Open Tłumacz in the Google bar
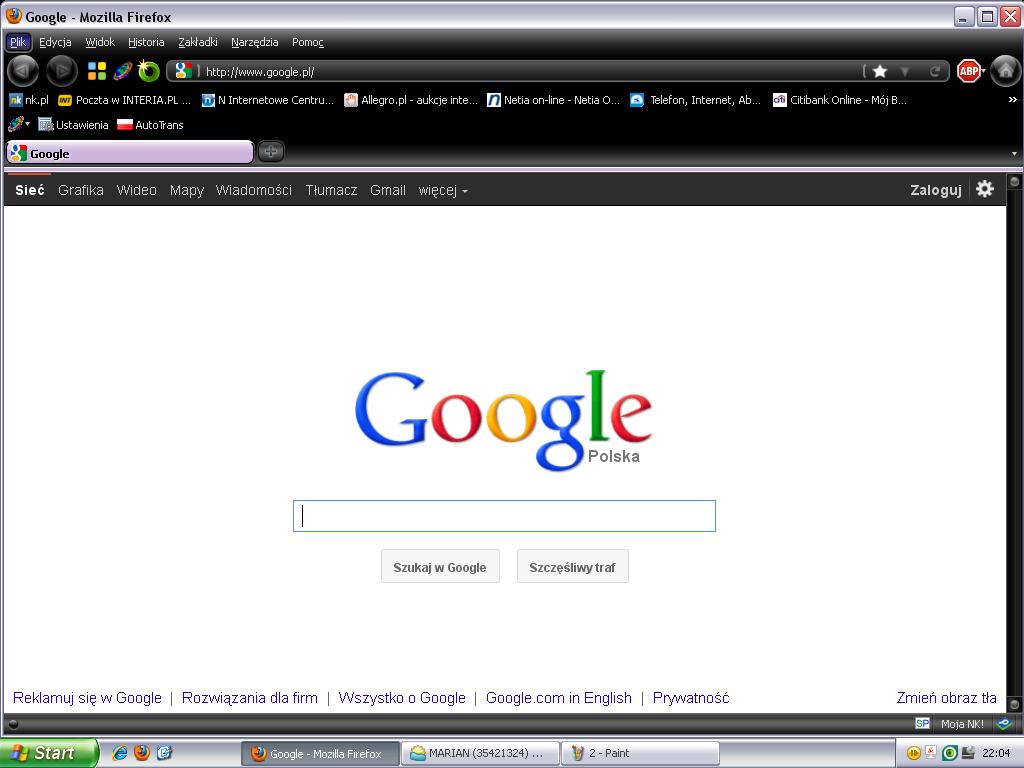This screenshot has height=768, width=1024. [331, 190]
